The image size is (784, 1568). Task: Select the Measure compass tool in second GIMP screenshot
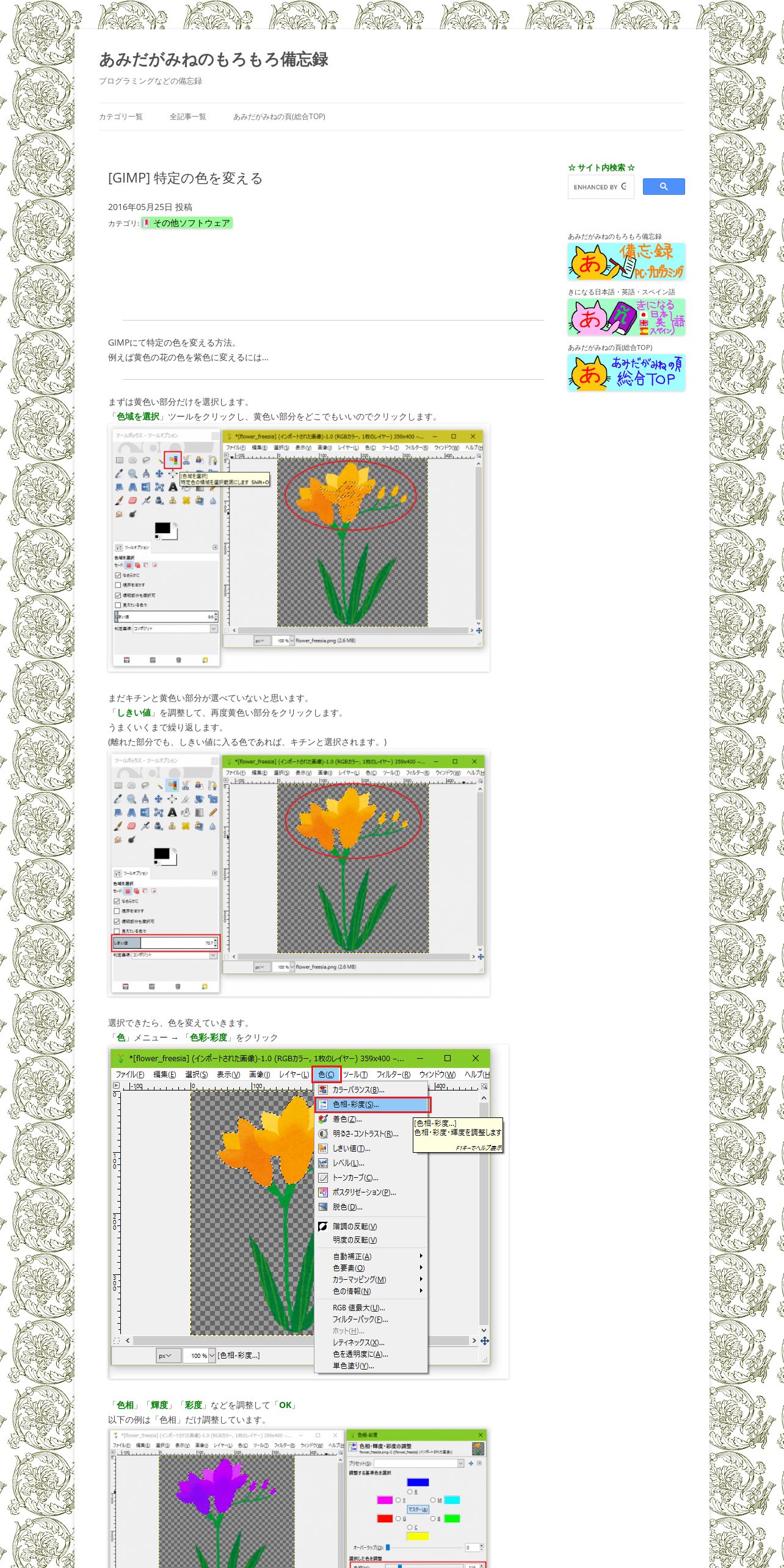[145, 799]
